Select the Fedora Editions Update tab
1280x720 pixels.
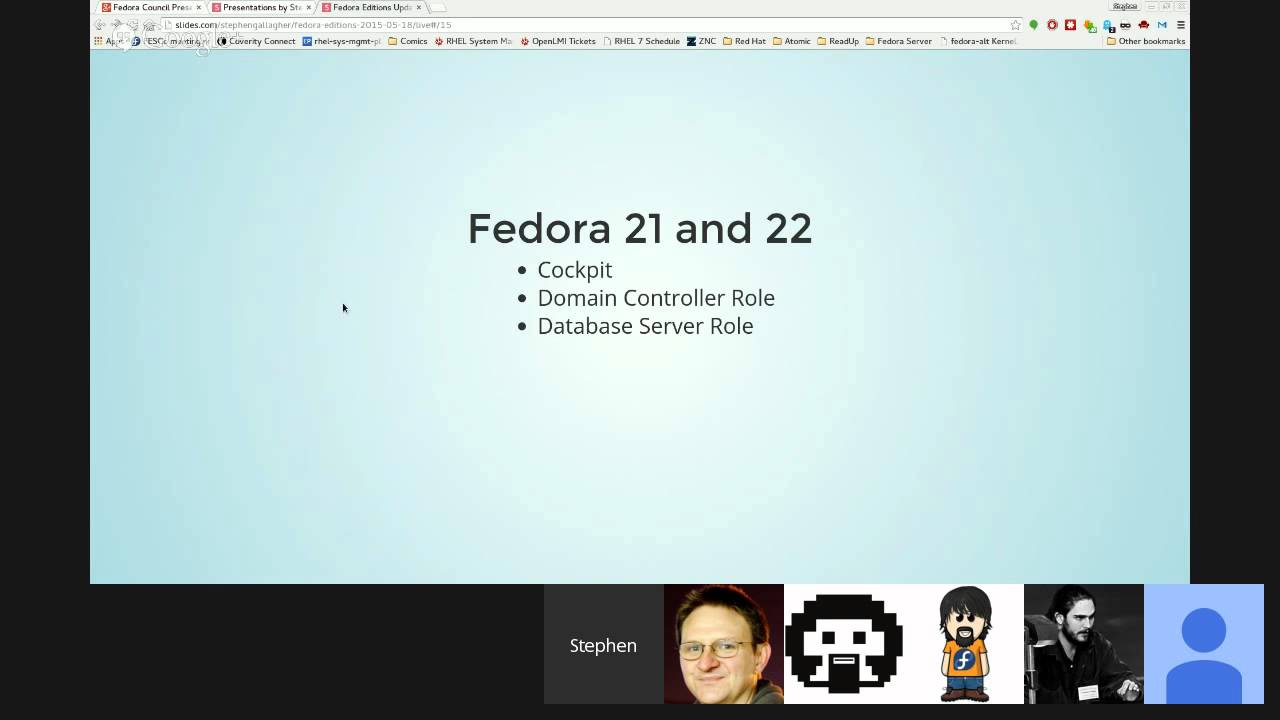371,7
